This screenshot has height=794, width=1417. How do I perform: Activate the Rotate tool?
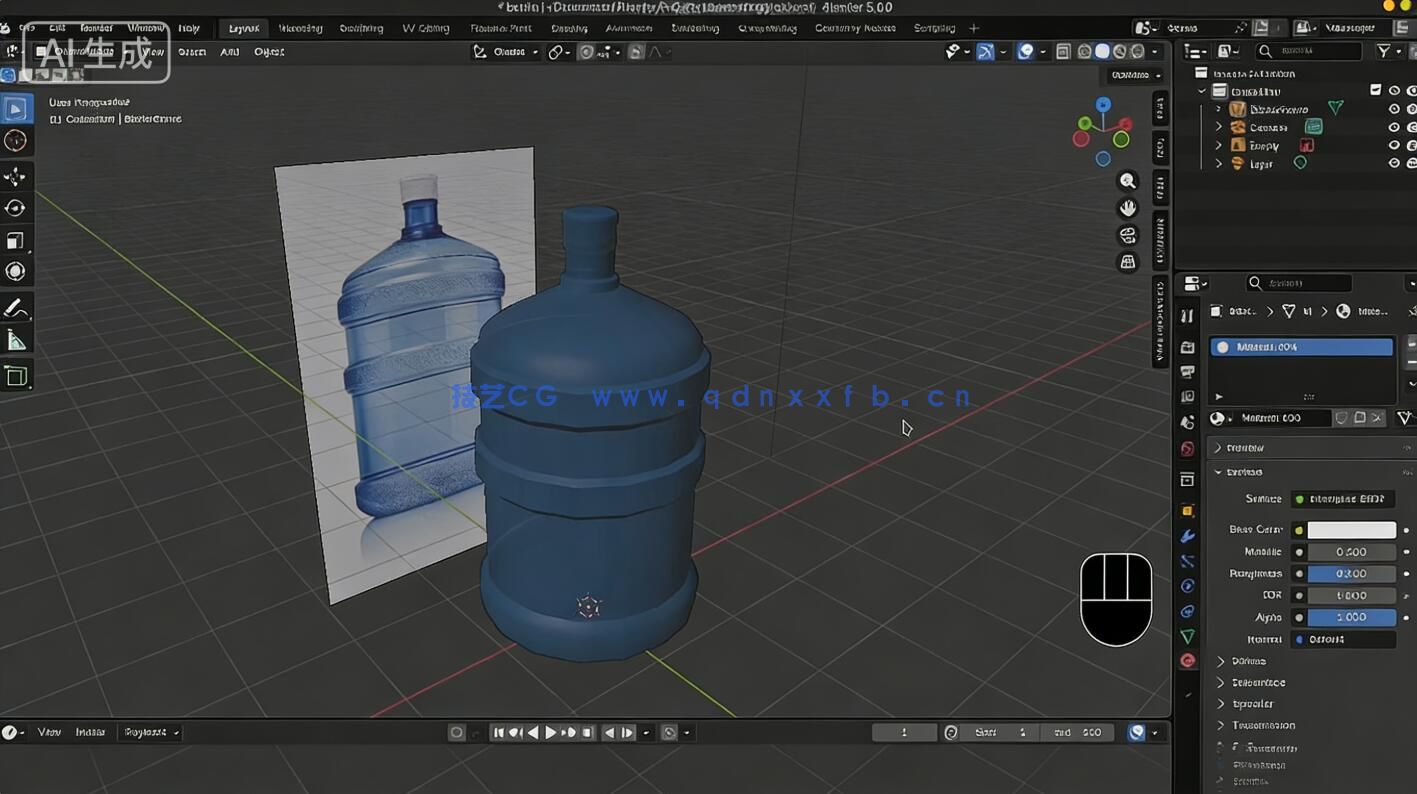point(15,207)
